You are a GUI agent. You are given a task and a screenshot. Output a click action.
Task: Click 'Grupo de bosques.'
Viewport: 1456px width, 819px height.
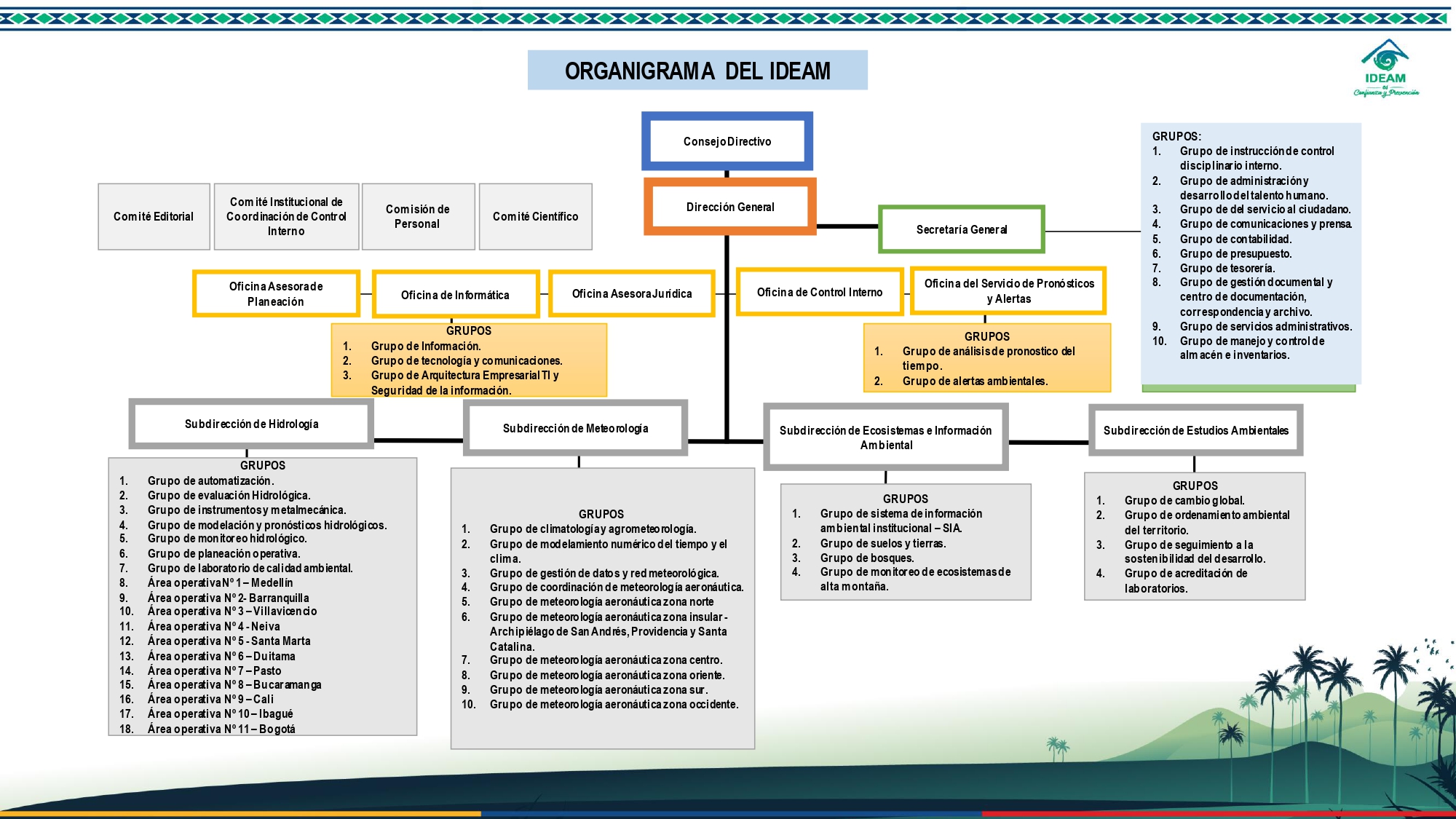[x=867, y=558]
